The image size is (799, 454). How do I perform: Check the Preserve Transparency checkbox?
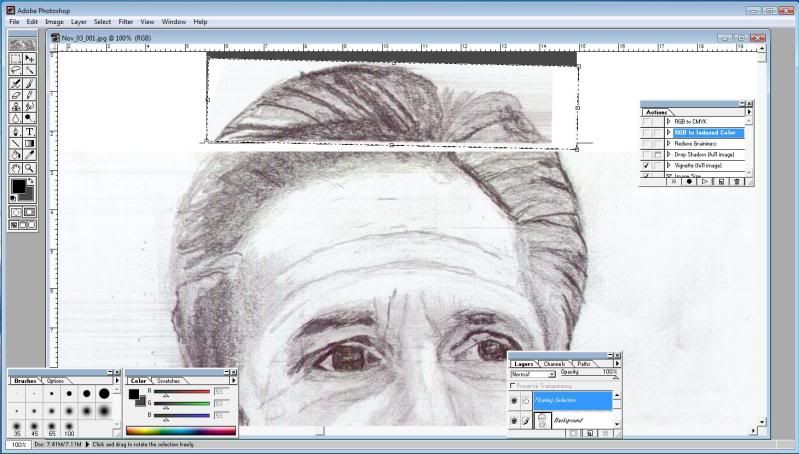[x=513, y=386]
